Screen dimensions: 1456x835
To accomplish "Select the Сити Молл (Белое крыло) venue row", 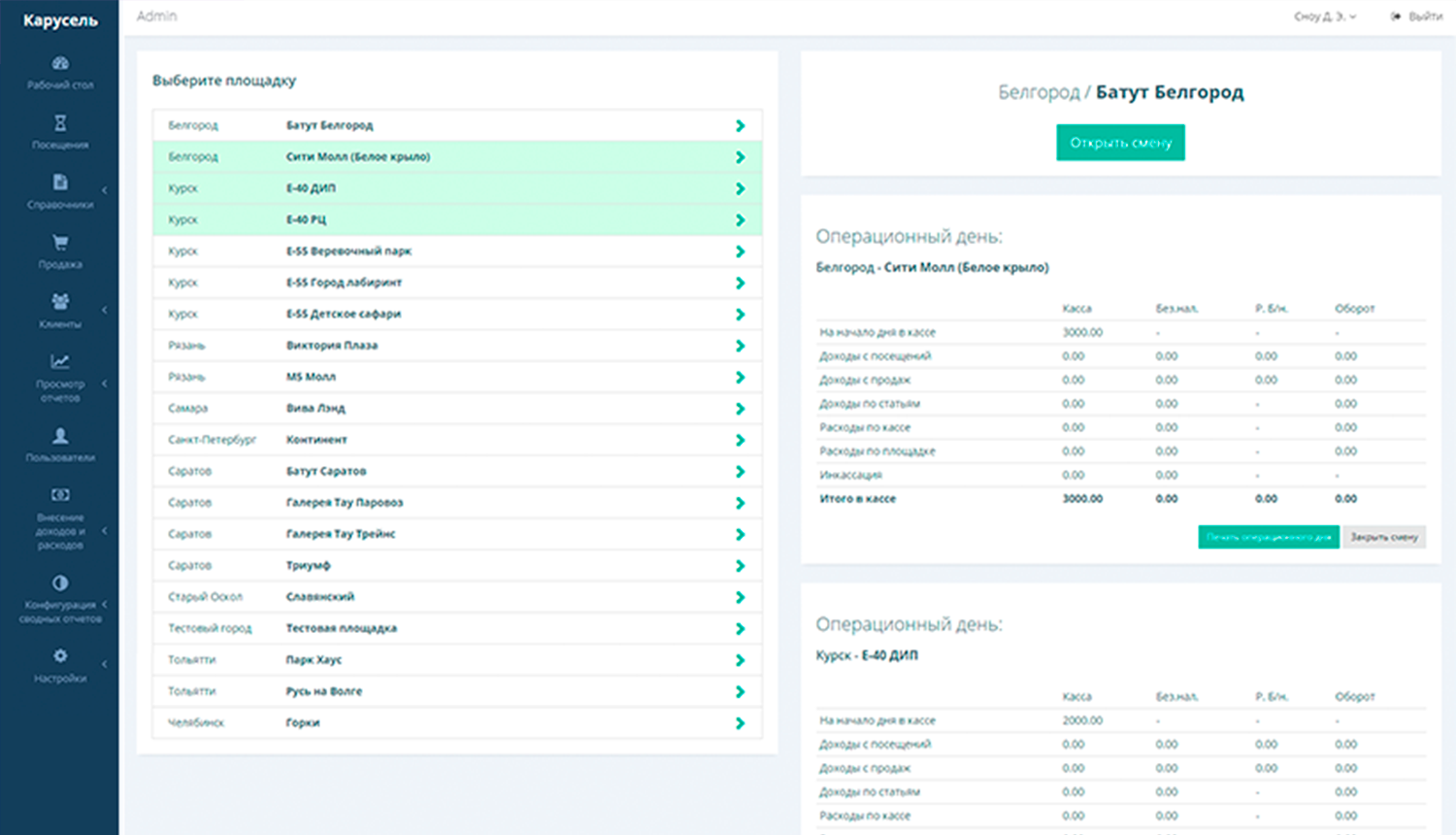I will click(x=456, y=157).
